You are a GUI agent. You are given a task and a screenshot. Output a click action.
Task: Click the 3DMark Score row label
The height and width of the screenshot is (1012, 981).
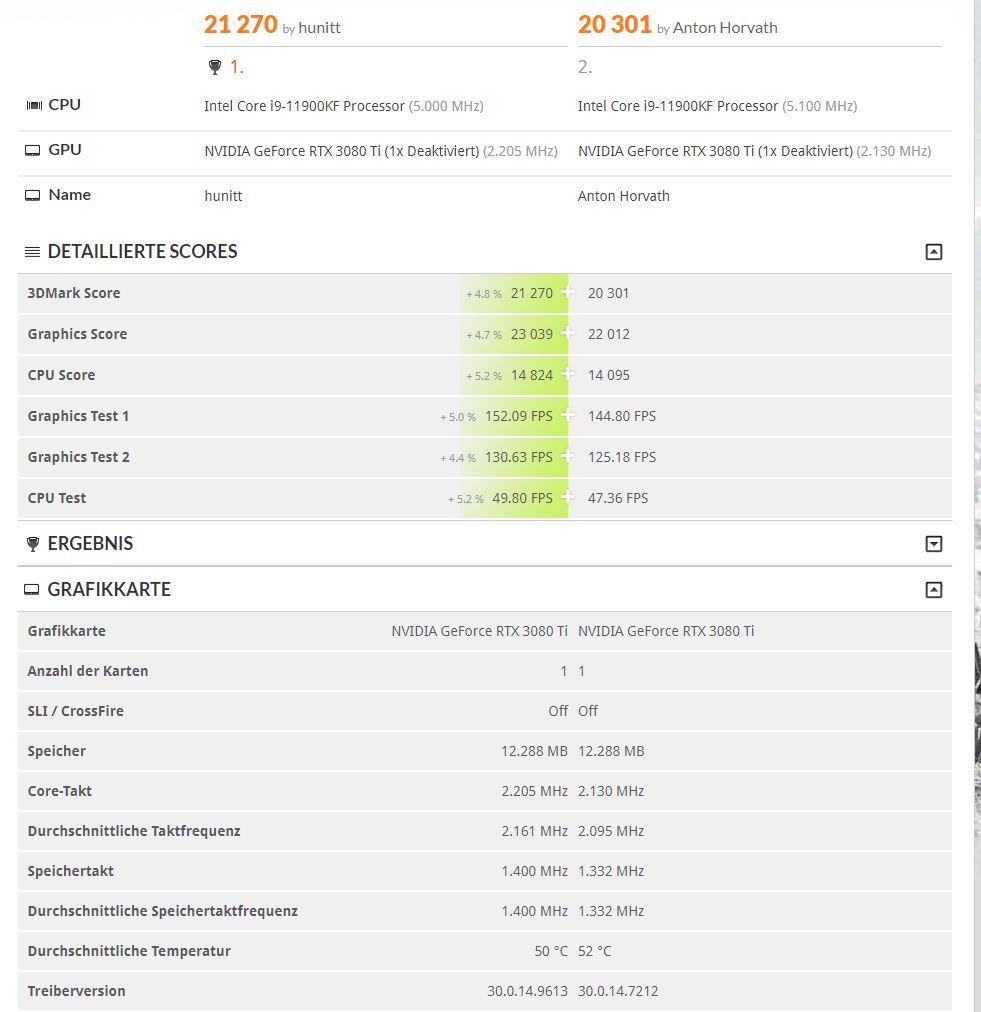coord(74,293)
